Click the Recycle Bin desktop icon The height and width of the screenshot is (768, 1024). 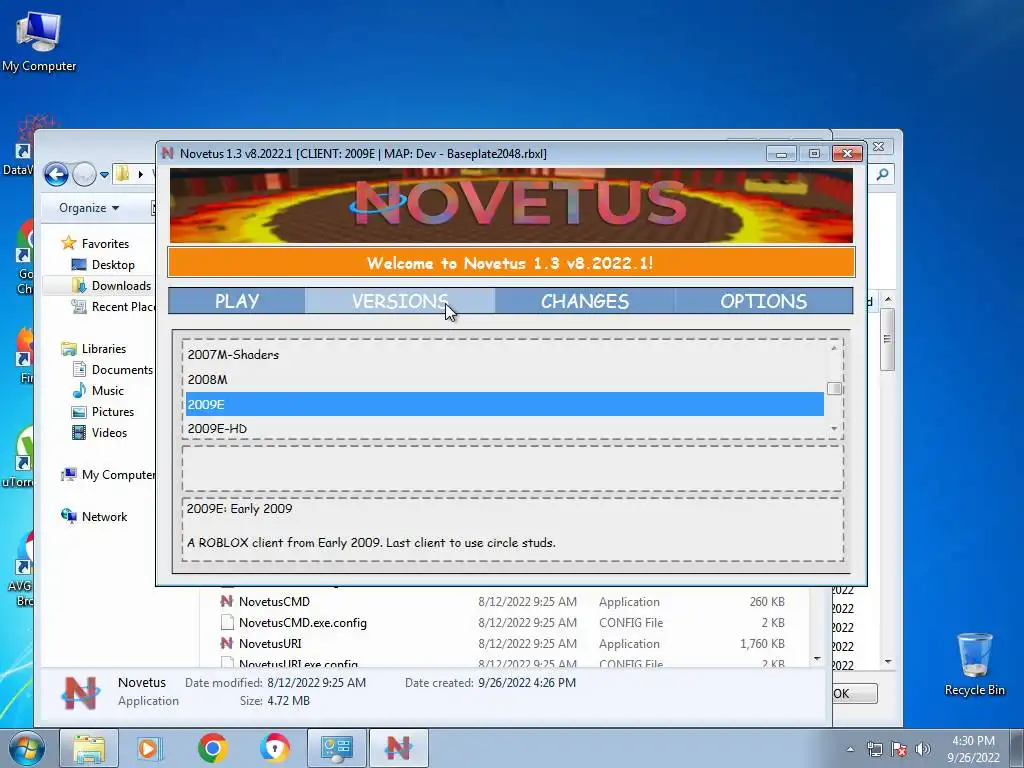pos(974,664)
